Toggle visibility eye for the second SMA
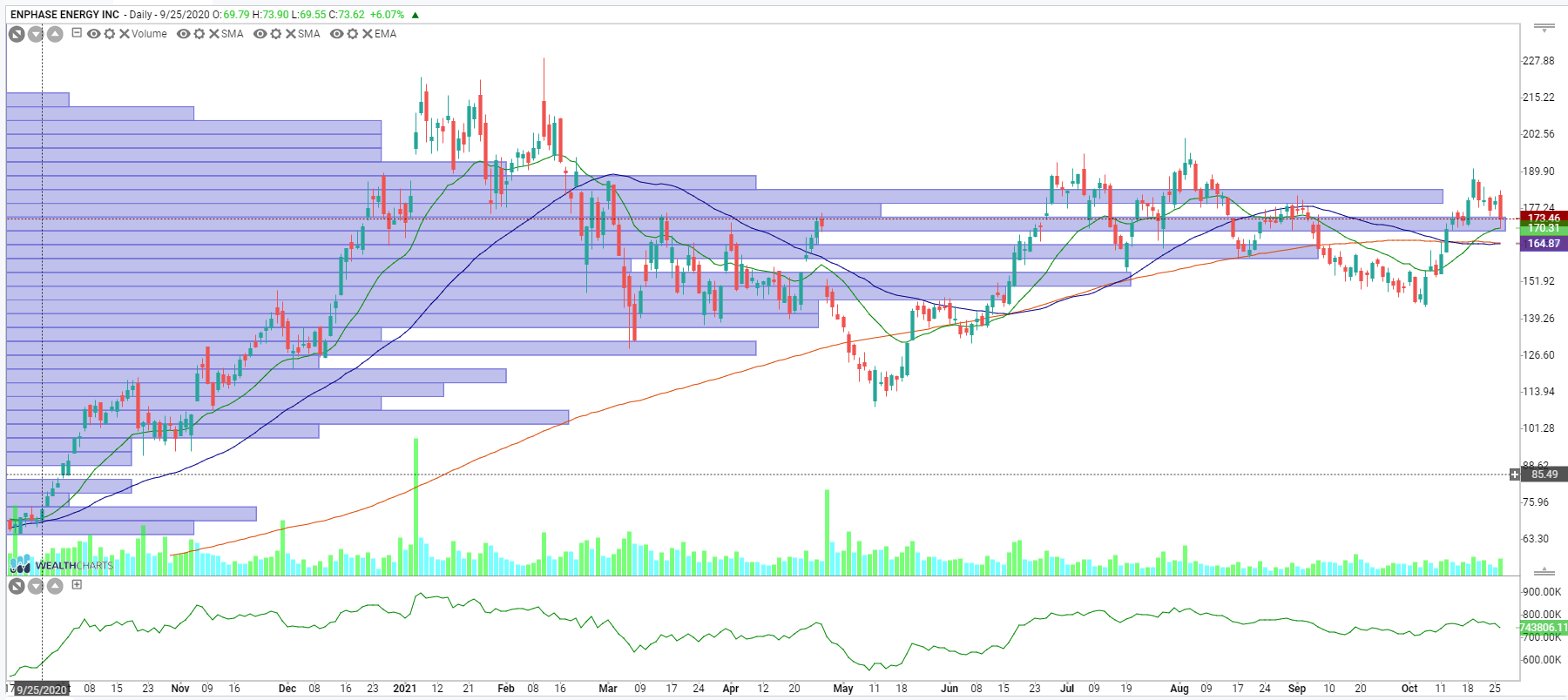 260,34
